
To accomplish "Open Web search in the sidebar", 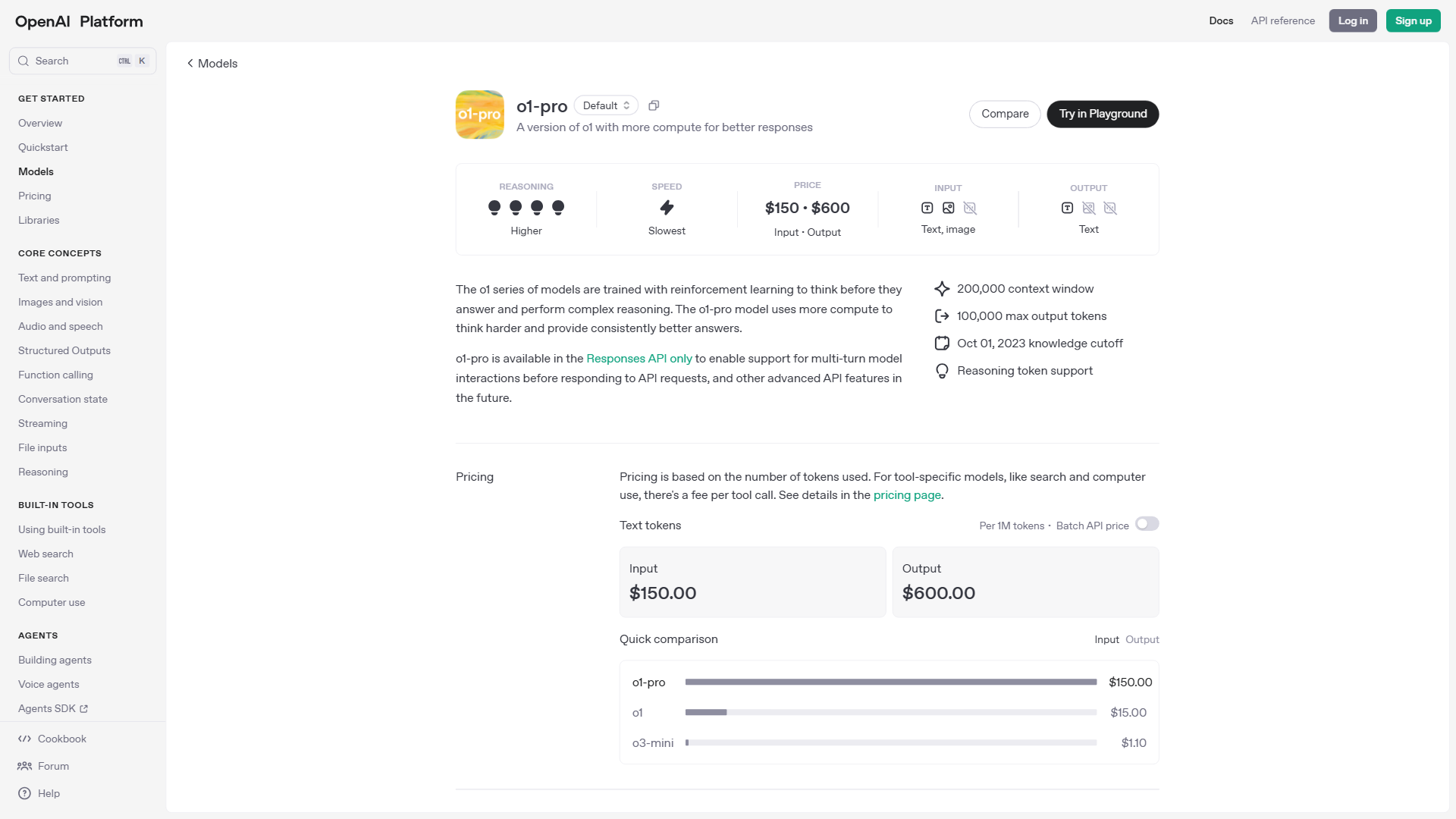I will tap(45, 554).
